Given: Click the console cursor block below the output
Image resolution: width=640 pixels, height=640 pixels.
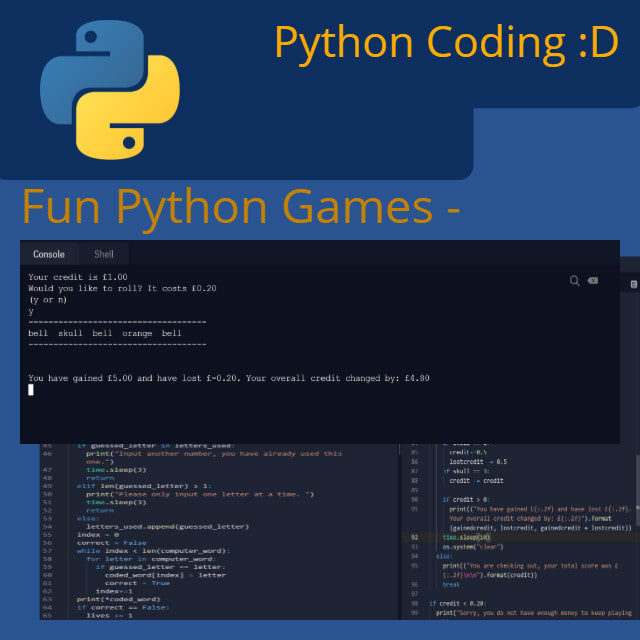Looking at the screenshot, I should 31,390.
